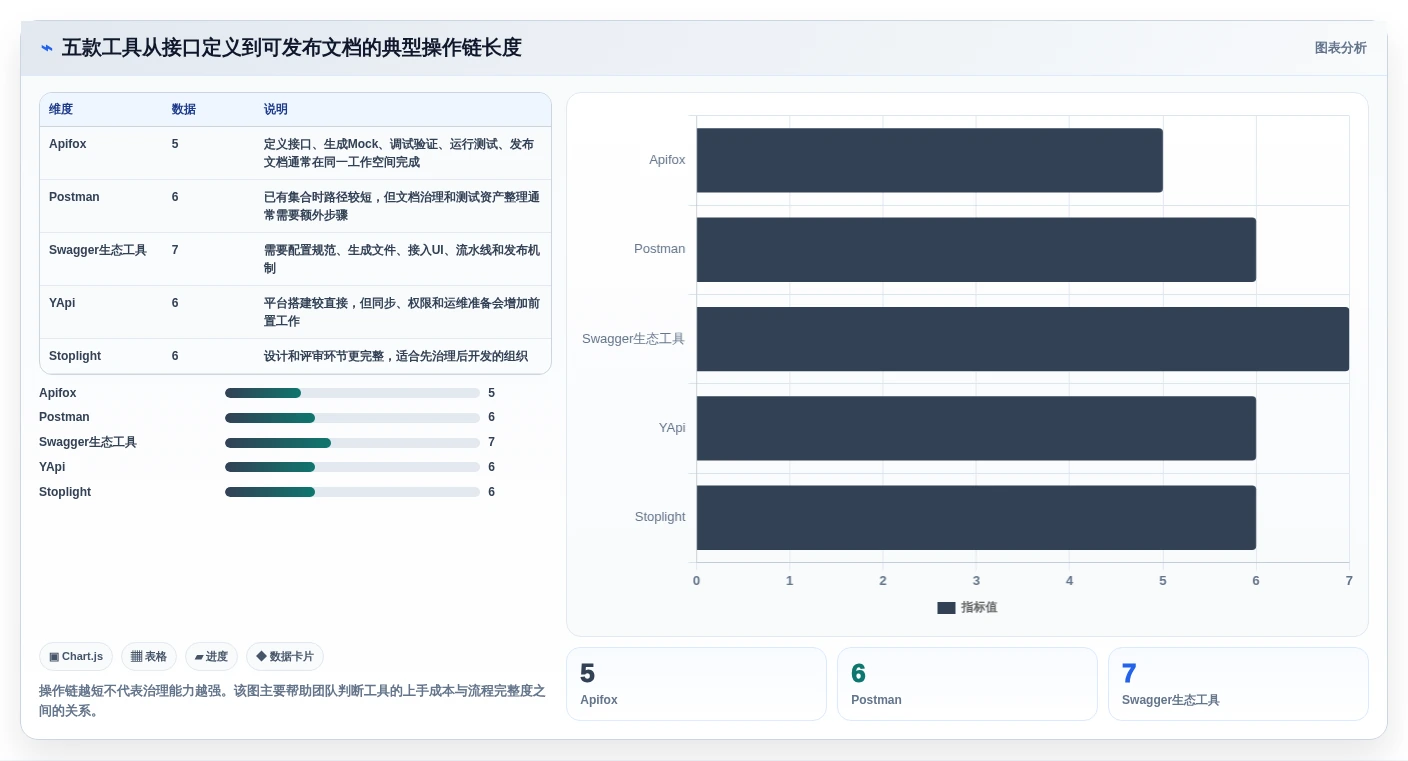Click the Apifox label in progress list

tap(58, 393)
